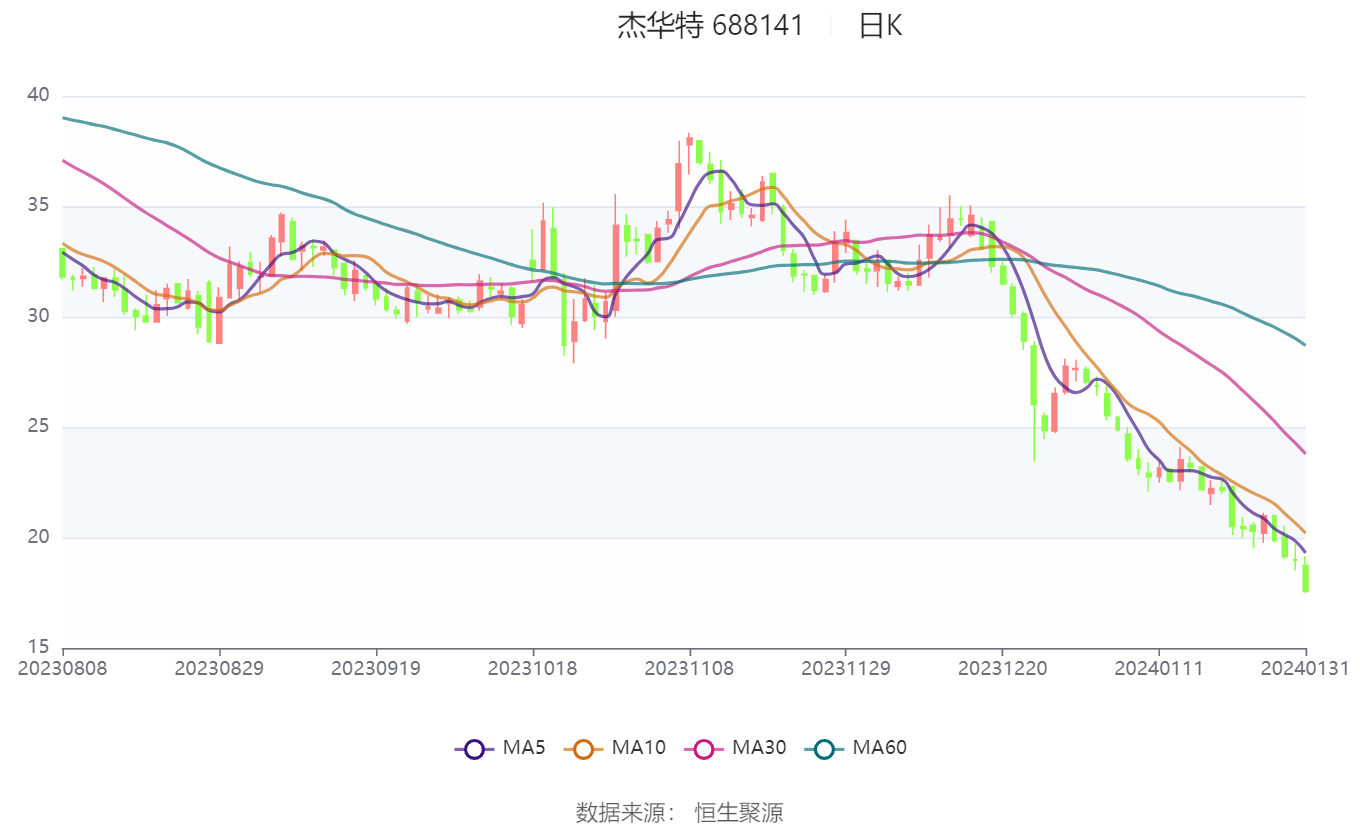Click the data source text 恒生聚源
This screenshot has width=1360, height=828.
pyautogui.click(x=739, y=812)
